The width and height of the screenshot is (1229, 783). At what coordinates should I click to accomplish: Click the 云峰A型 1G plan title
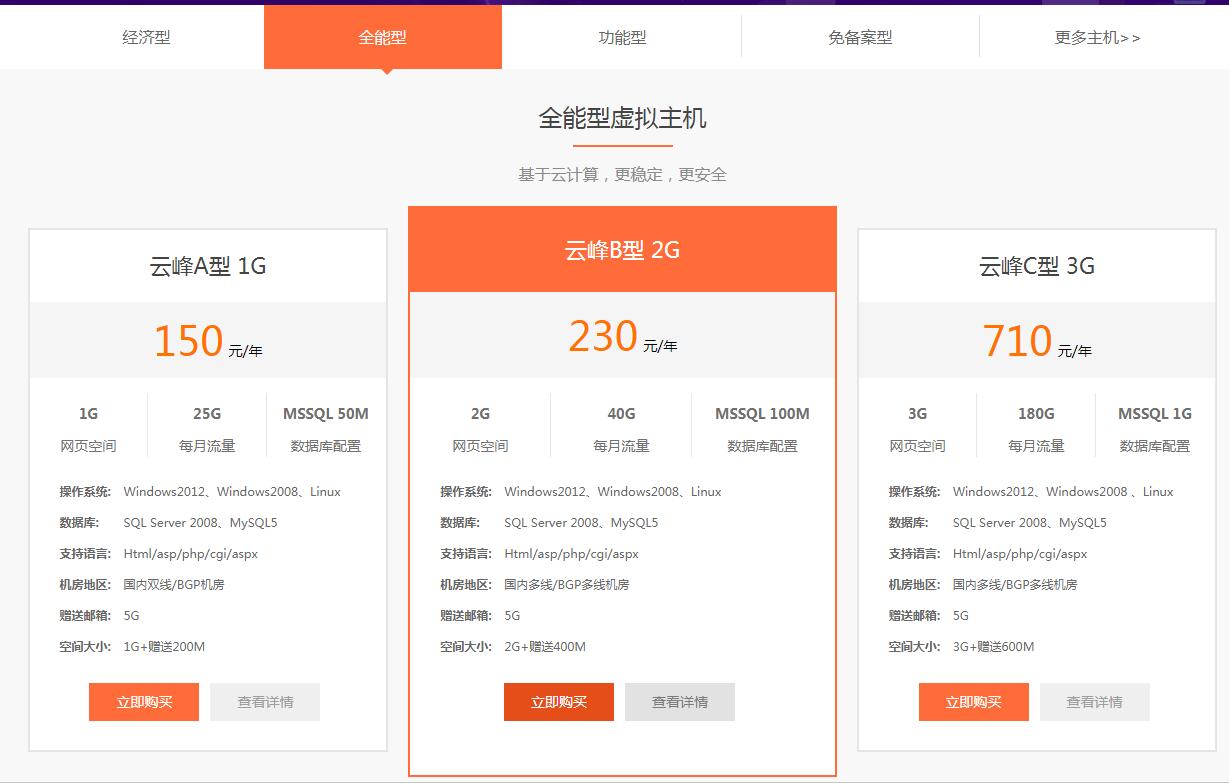[208, 266]
